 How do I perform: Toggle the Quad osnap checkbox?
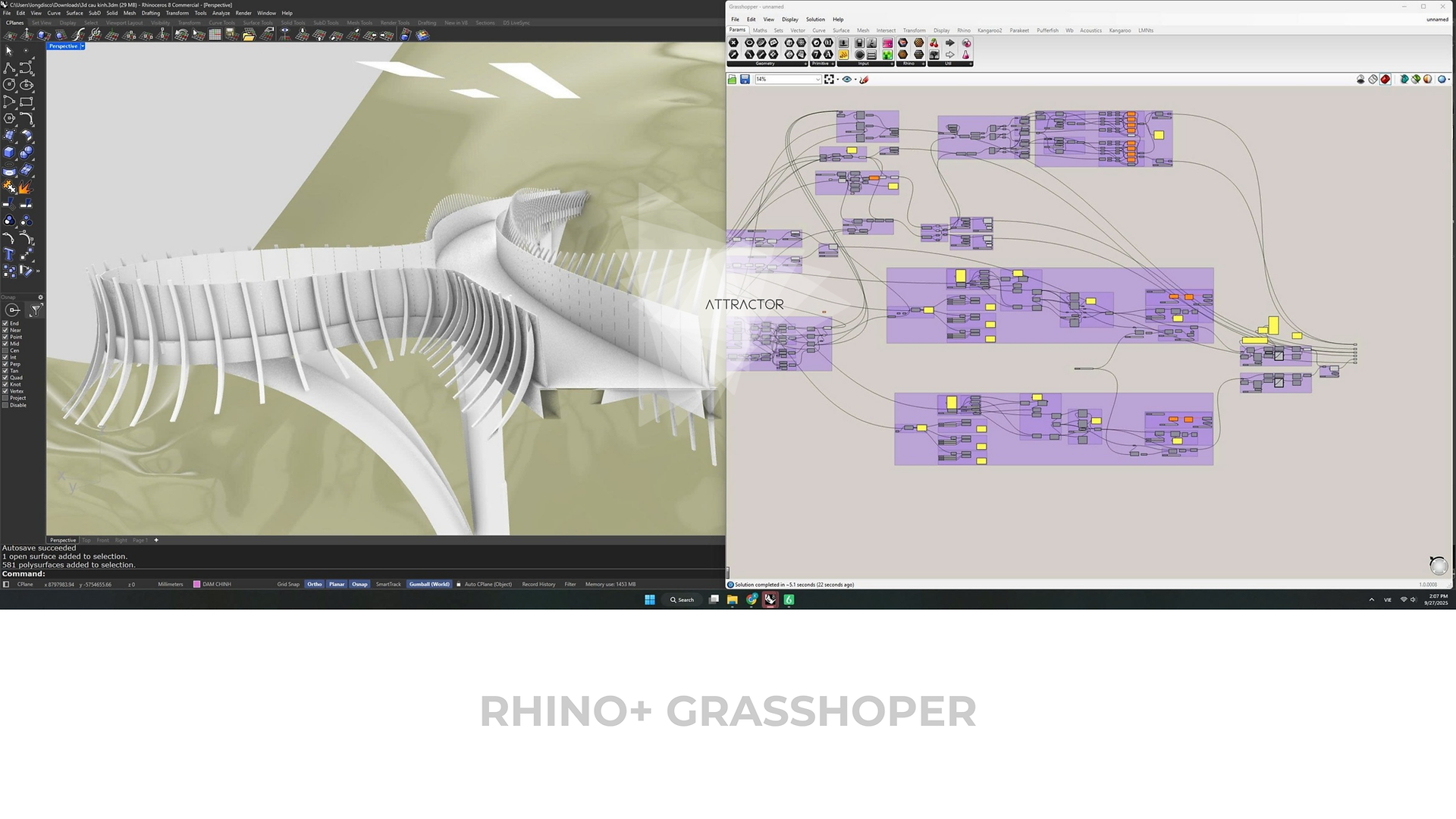5,378
